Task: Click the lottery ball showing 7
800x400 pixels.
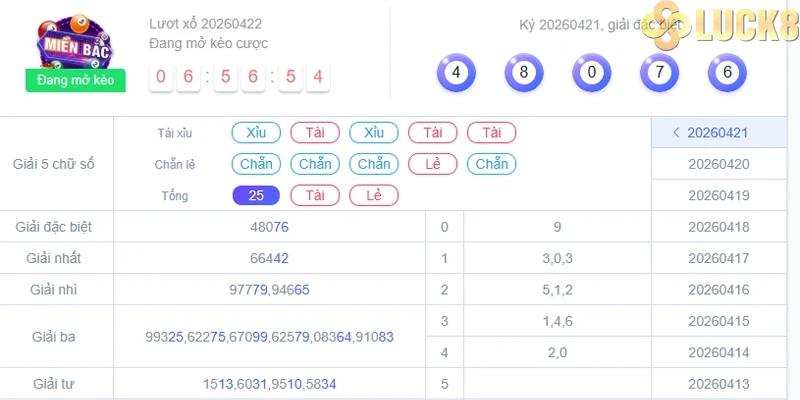Action: tap(660, 72)
